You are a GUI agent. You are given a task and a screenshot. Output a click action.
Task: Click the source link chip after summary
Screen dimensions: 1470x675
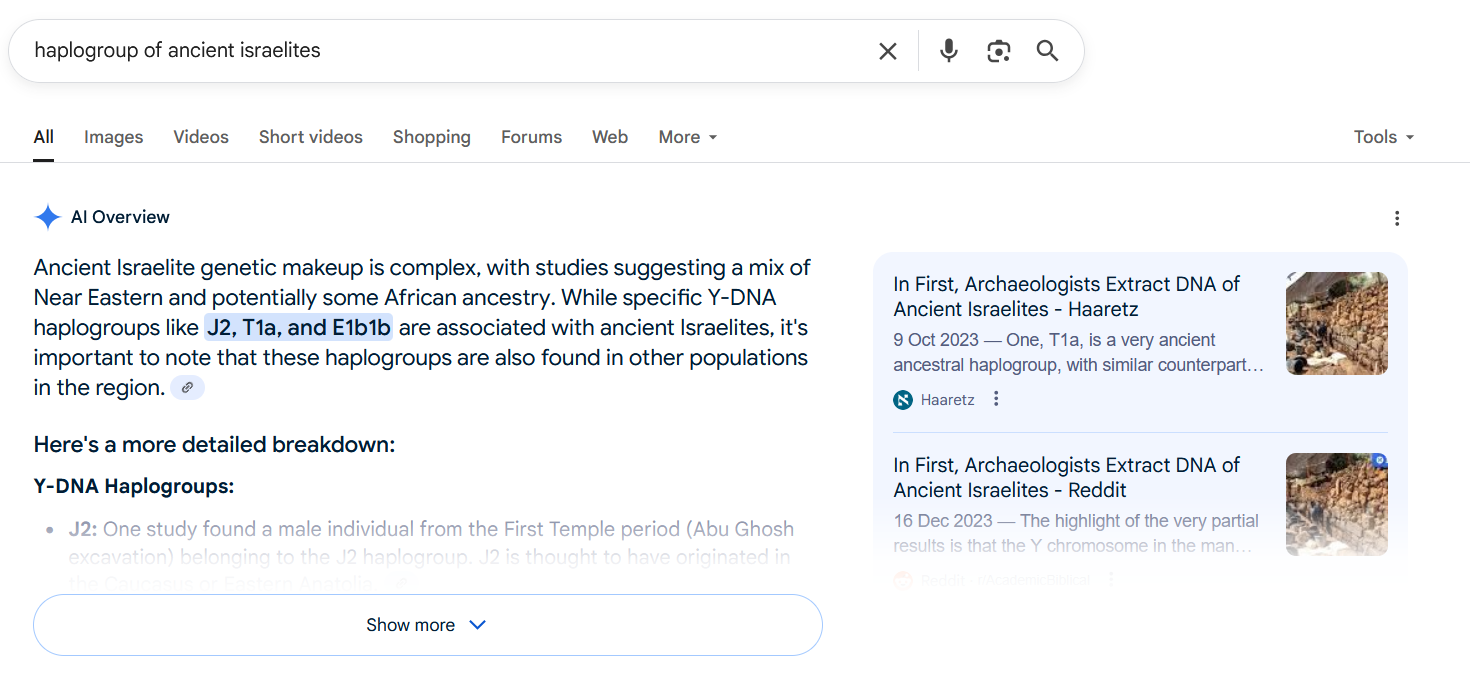[187, 387]
